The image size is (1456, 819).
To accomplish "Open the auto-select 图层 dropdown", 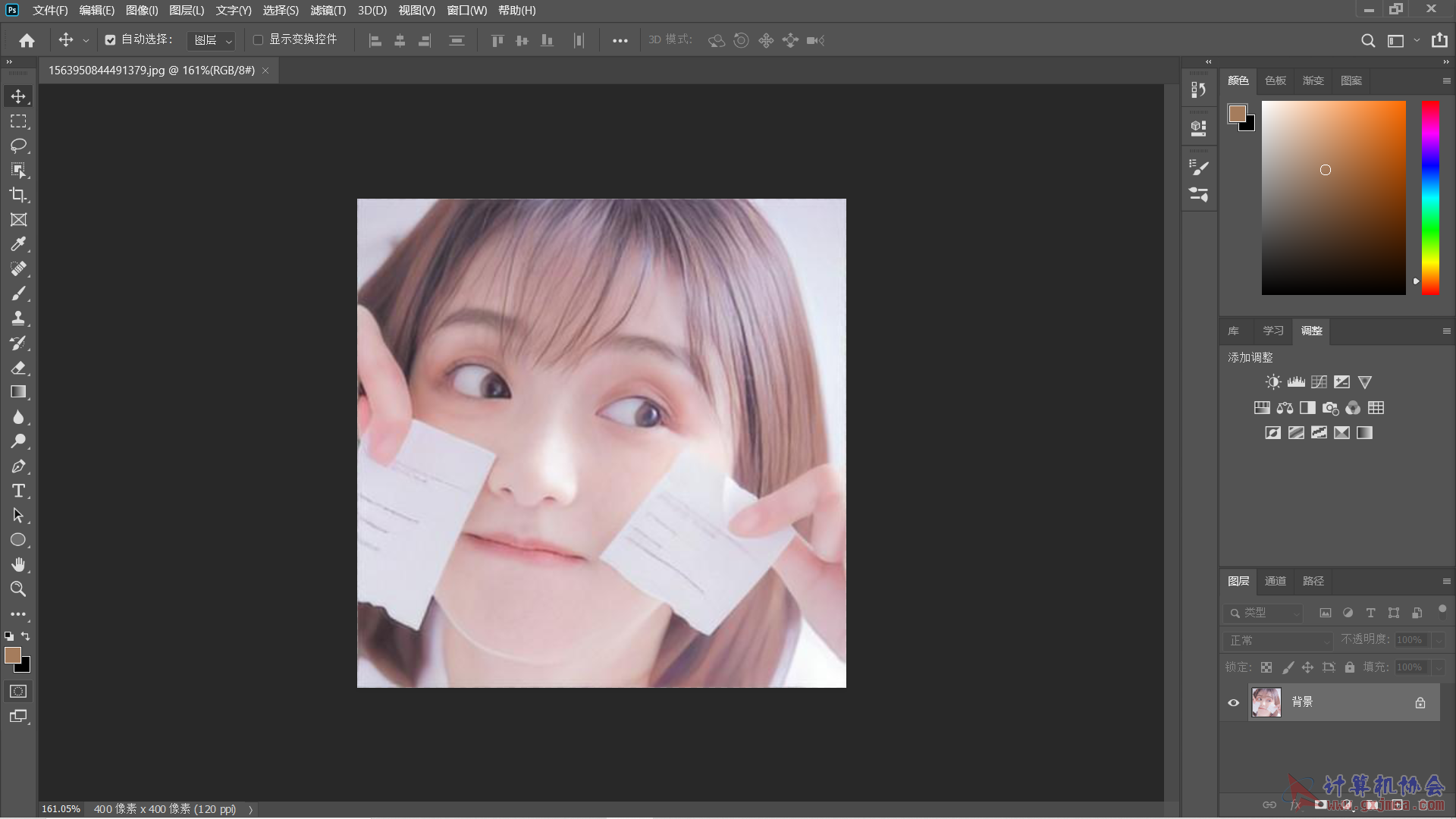I will (212, 40).
